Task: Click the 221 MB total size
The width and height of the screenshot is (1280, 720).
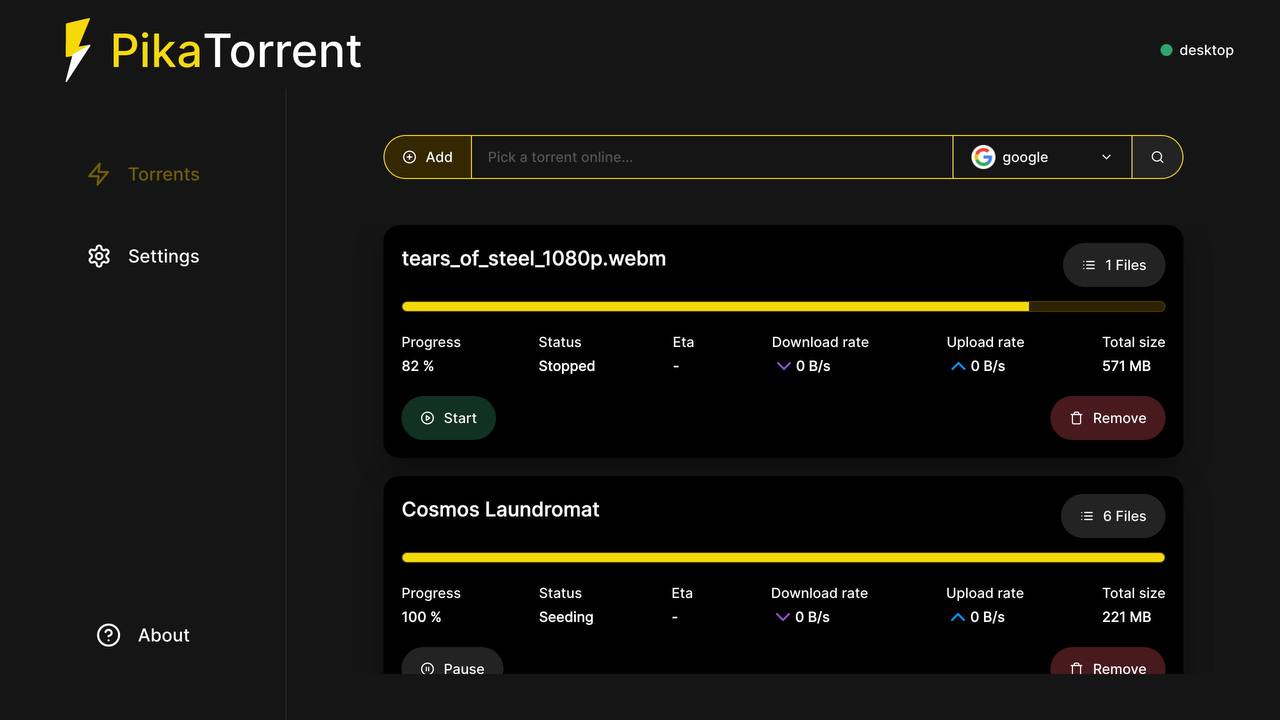Action: (x=1126, y=617)
